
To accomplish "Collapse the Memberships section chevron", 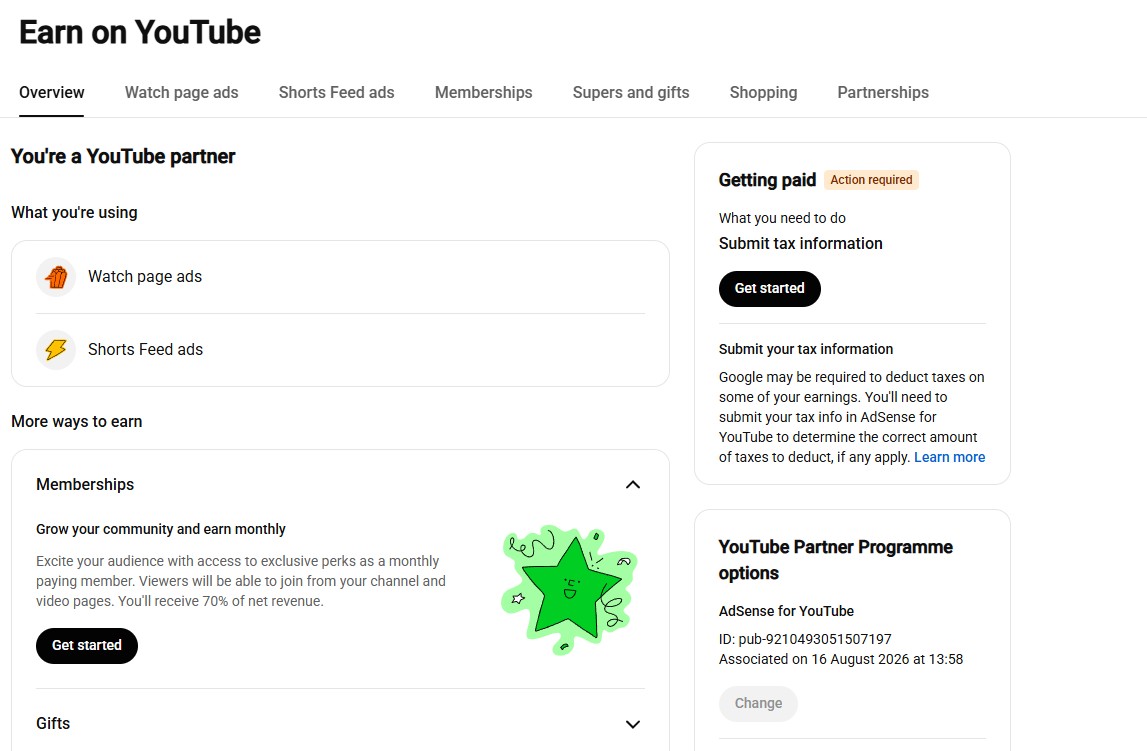I will pyautogui.click(x=633, y=485).
